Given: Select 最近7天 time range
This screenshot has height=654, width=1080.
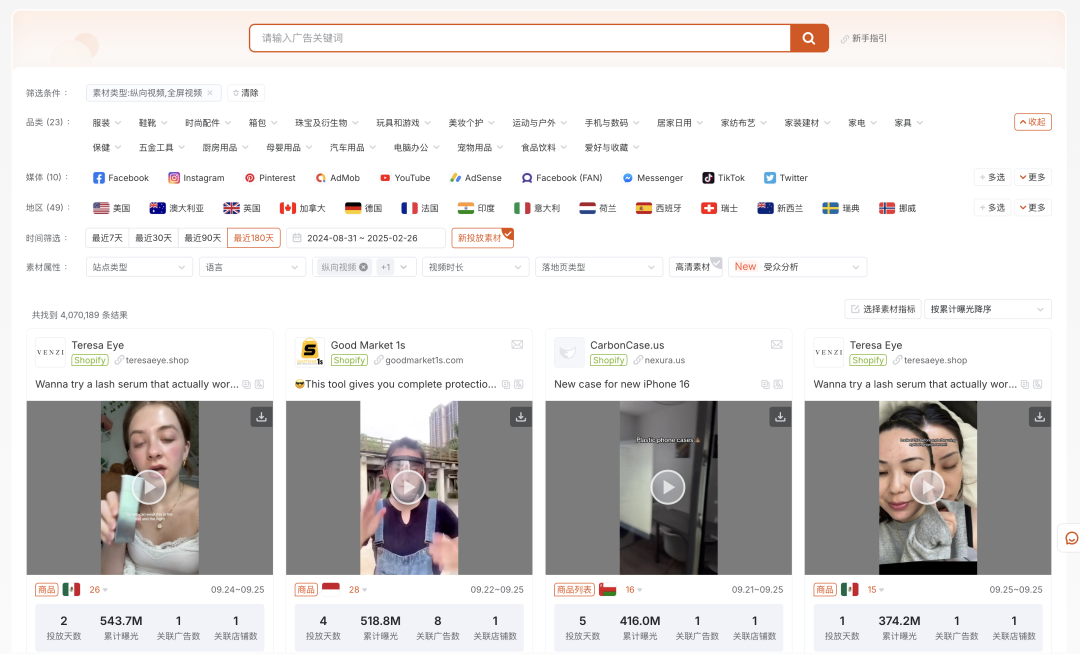Looking at the screenshot, I should [x=107, y=238].
